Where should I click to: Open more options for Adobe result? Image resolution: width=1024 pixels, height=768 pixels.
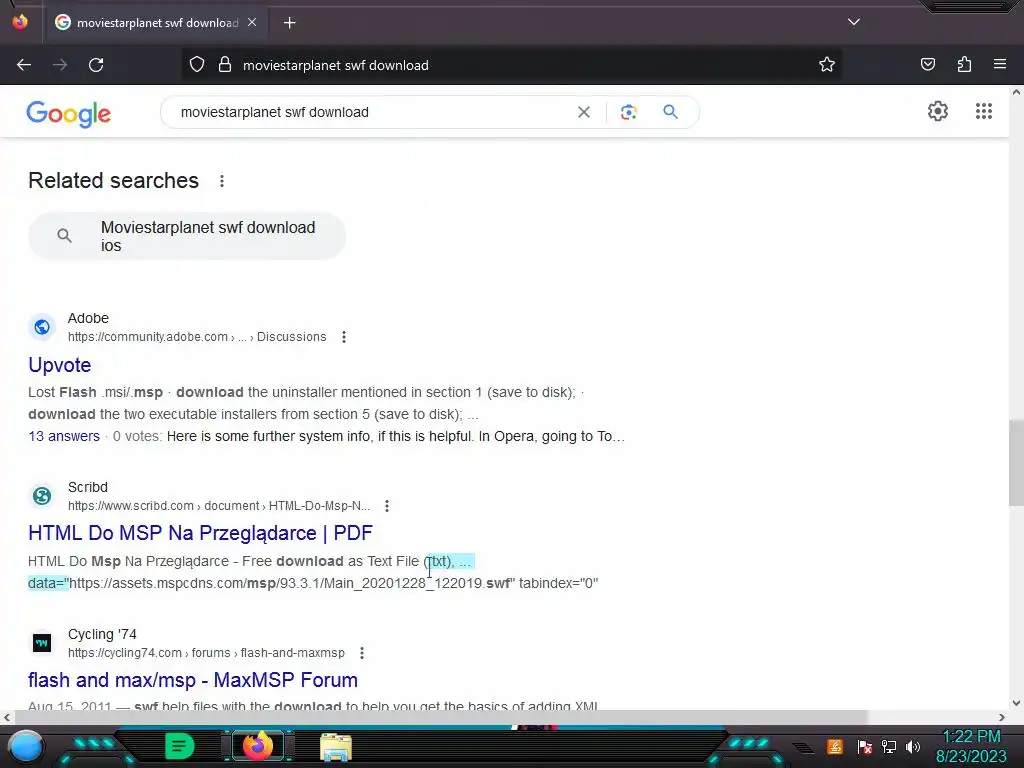click(344, 337)
